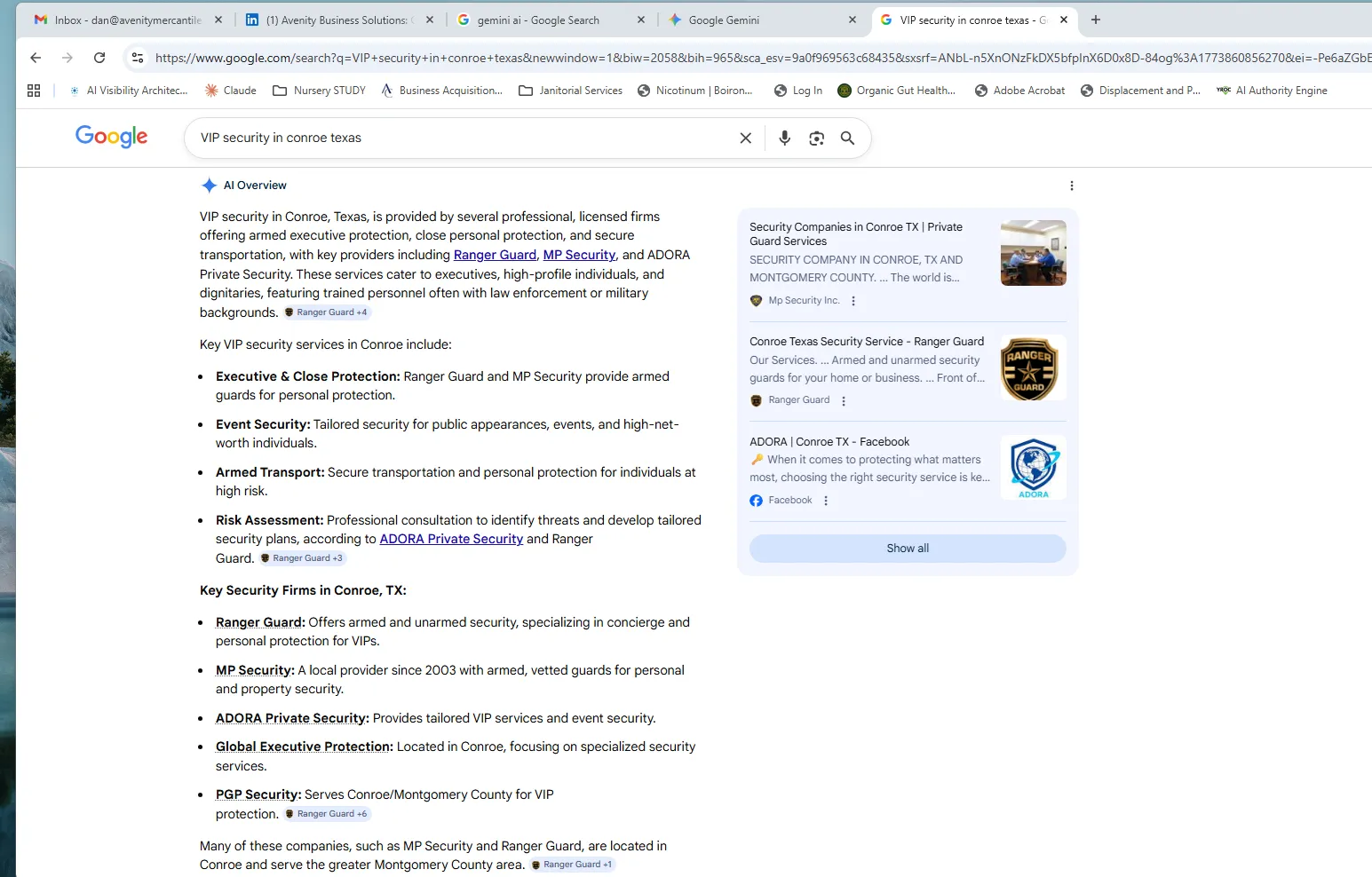The image size is (1372, 877).
Task: Open Conroe Texas Security Service Ranger Guard result
Action: click(x=867, y=342)
